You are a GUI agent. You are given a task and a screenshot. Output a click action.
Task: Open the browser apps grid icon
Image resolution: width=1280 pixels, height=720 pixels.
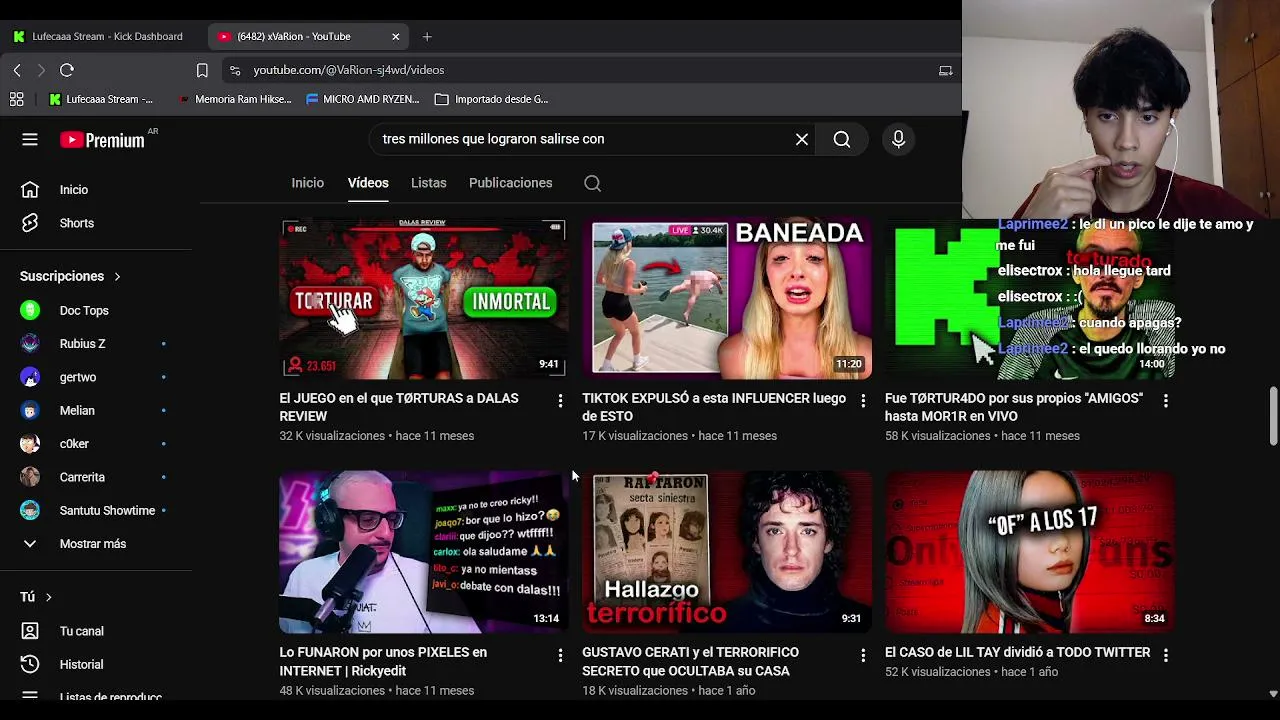point(17,99)
